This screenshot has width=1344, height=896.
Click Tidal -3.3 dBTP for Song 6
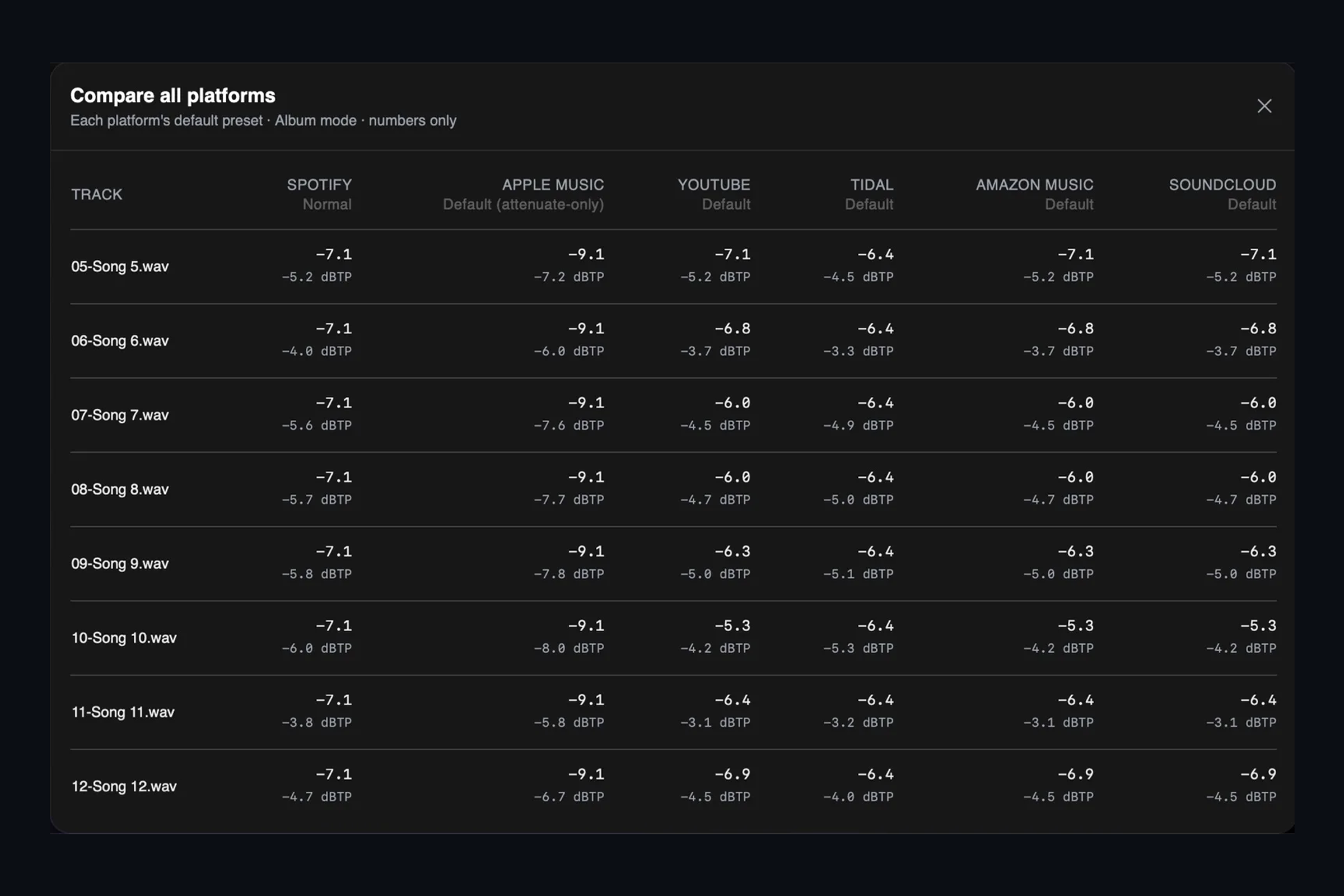click(858, 351)
